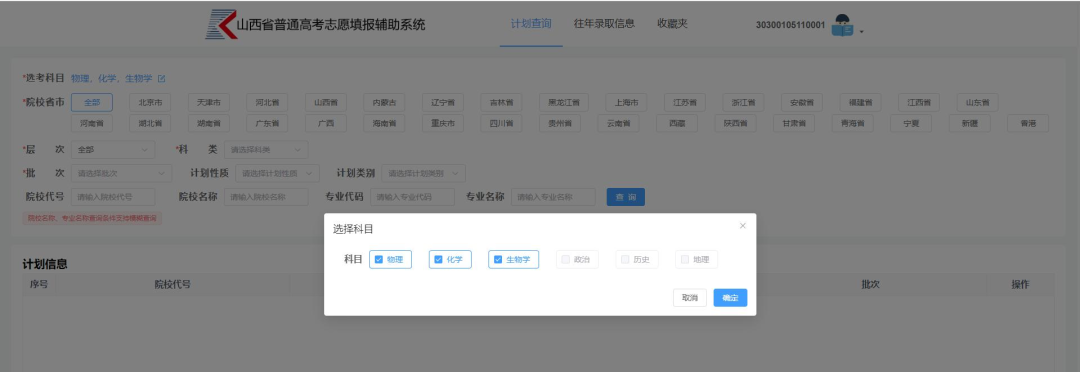Open the user avatar menu
The height and width of the screenshot is (372, 1080).
(x=842, y=25)
